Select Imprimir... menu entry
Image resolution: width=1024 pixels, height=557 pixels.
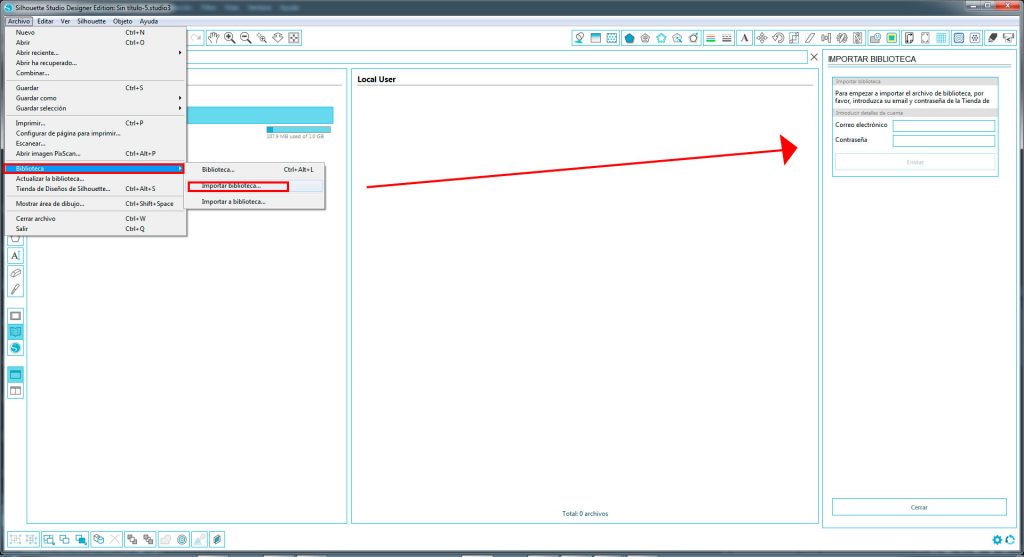click(95, 123)
